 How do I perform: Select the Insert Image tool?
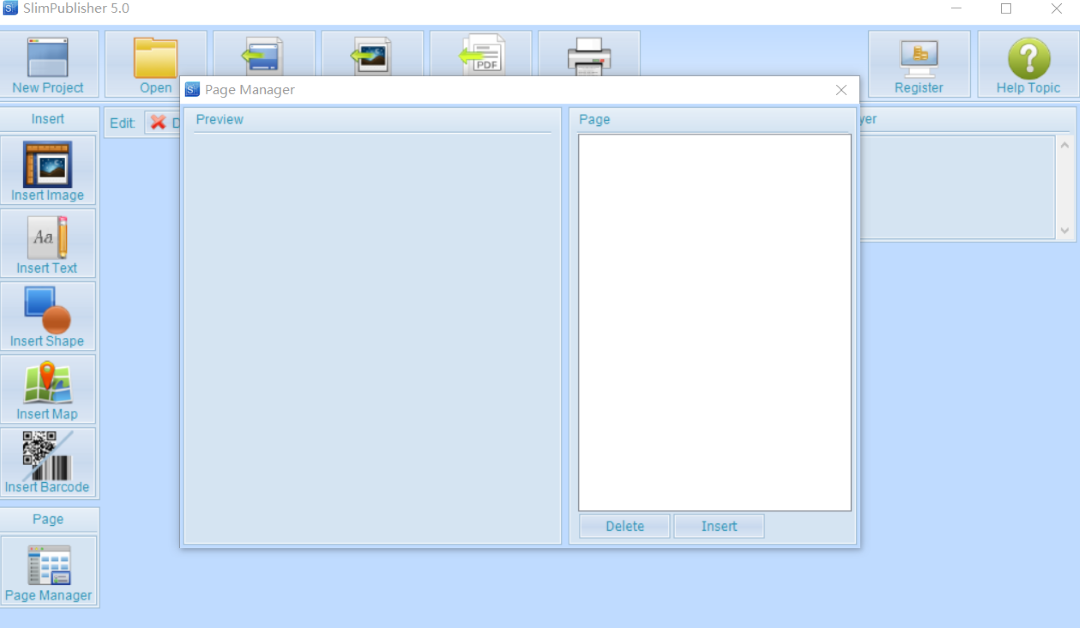tap(48, 170)
